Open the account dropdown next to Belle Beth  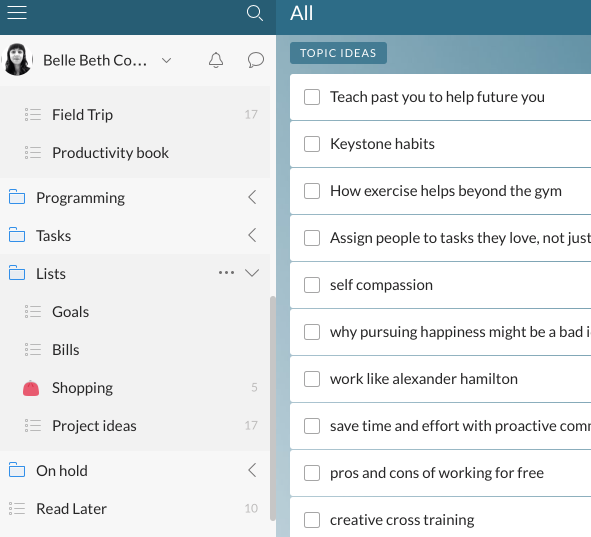pos(166,60)
